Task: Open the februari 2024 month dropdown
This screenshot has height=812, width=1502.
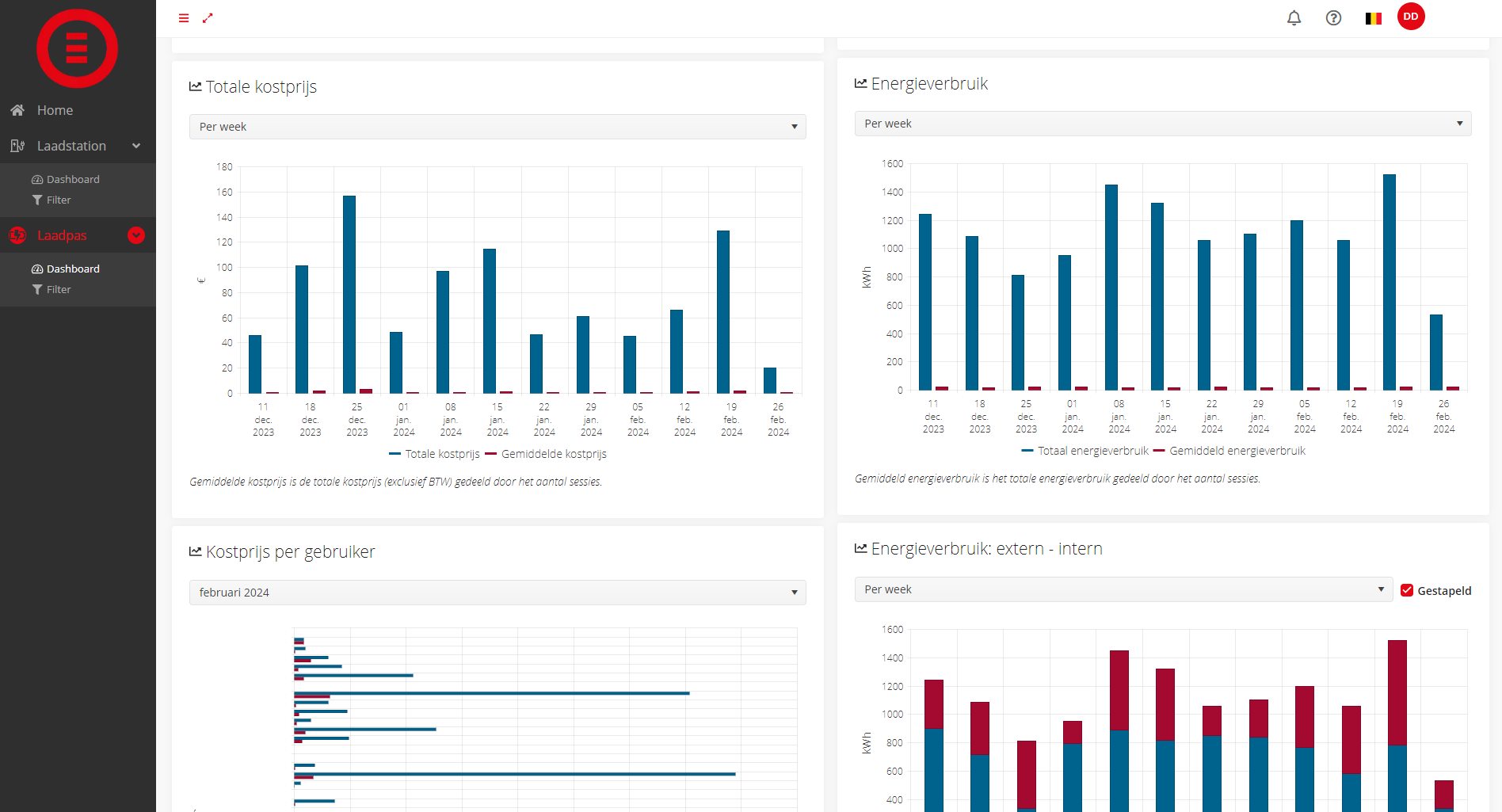Action: (497, 593)
